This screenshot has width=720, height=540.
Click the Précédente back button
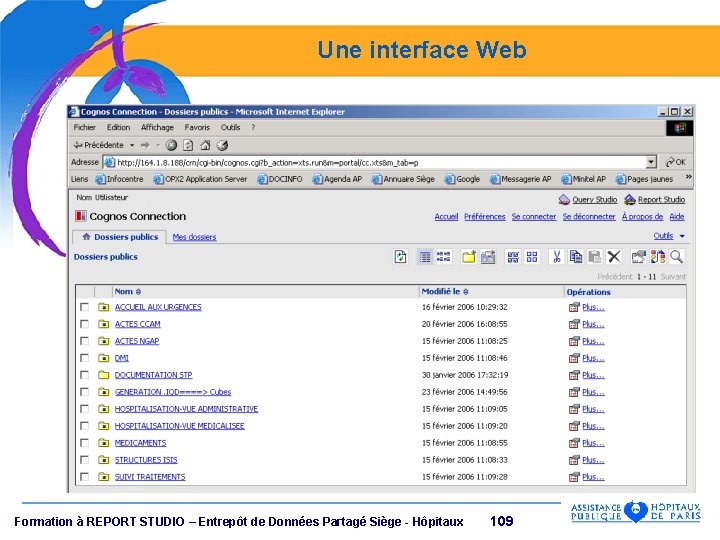[x=99, y=145]
